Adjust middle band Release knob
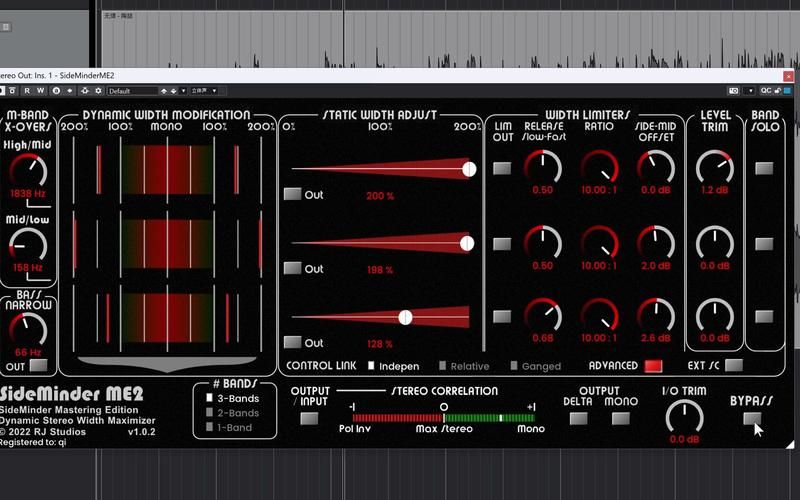This screenshot has width=800, height=500. pos(543,242)
